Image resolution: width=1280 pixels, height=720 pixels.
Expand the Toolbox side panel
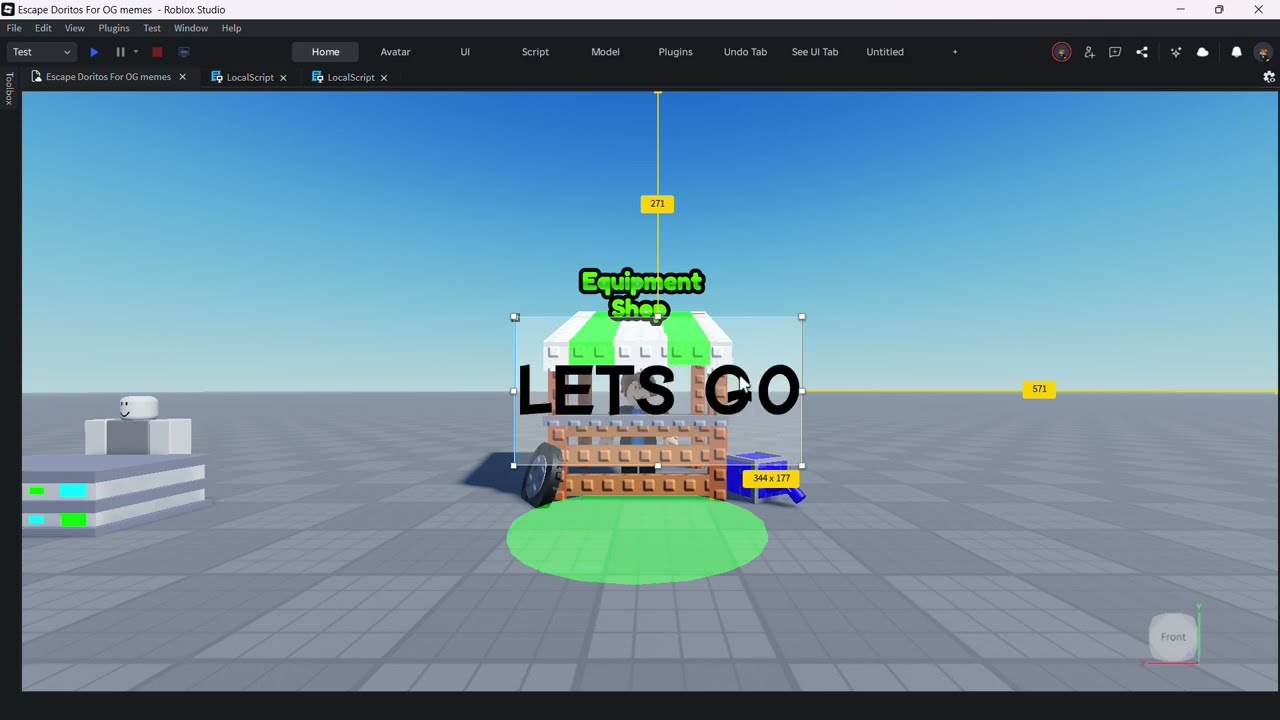pyautogui.click(x=9, y=88)
